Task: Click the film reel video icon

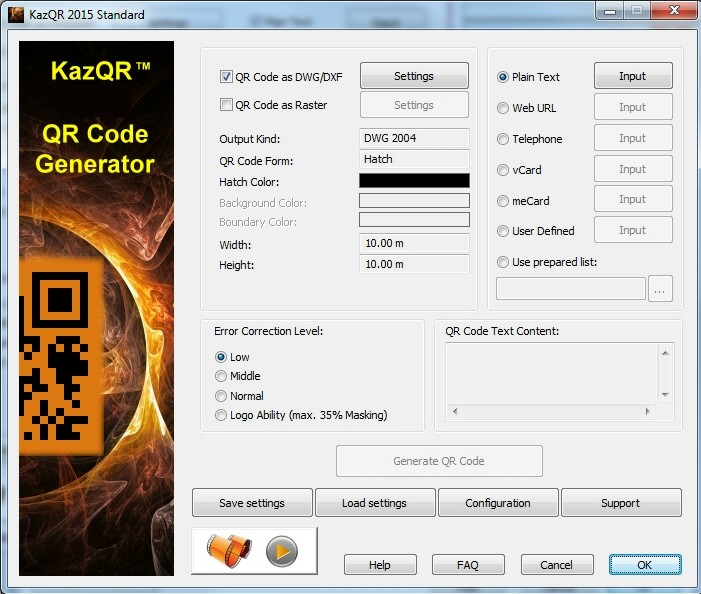Action: click(229, 551)
